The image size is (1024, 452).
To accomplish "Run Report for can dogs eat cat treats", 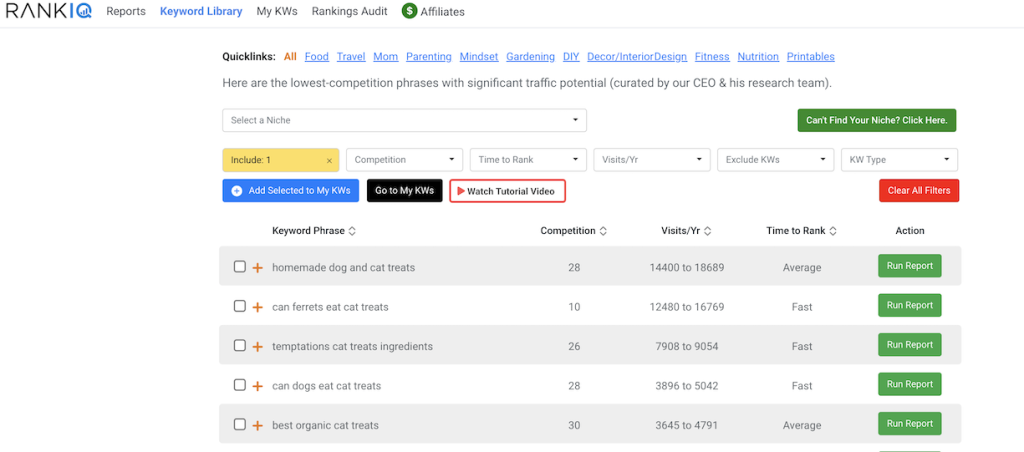I will (910, 384).
